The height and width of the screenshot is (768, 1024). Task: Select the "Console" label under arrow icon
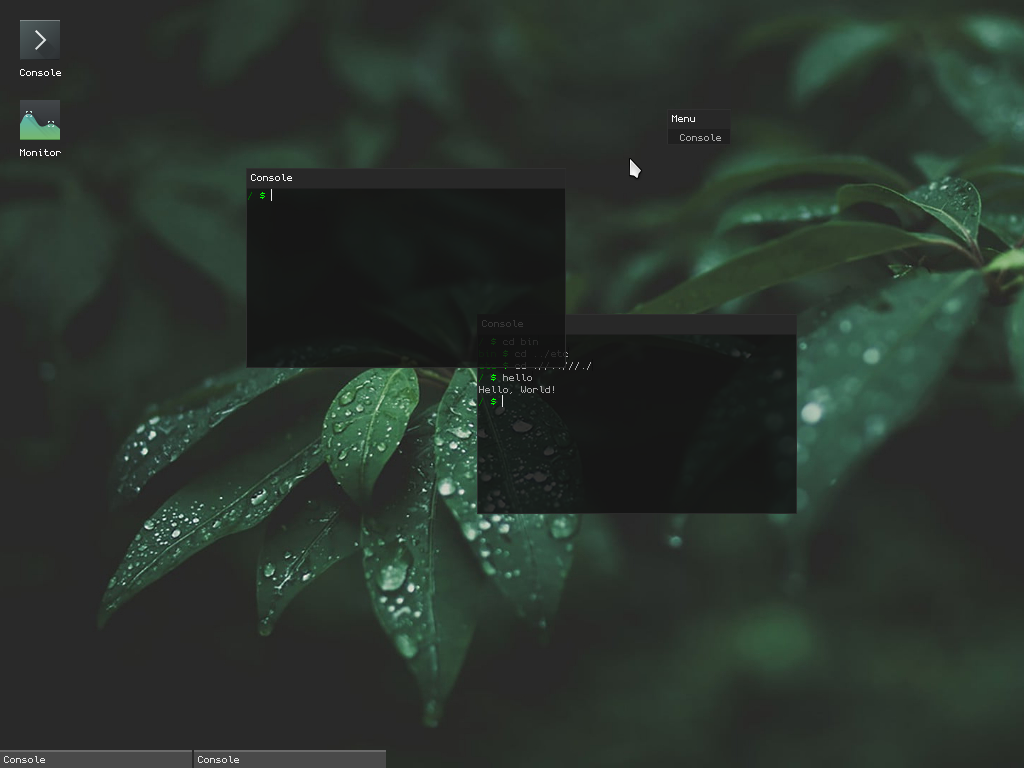40,72
